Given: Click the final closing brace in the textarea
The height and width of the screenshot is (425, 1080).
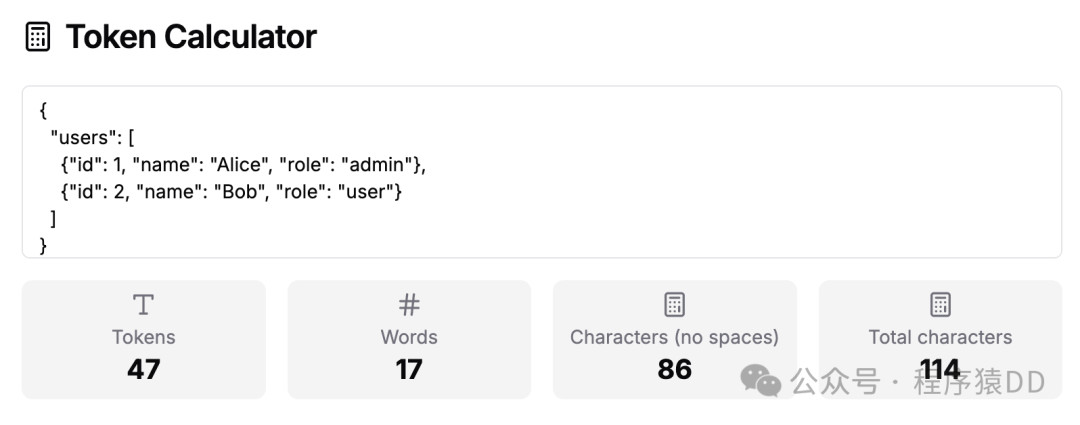Looking at the screenshot, I should click(43, 245).
